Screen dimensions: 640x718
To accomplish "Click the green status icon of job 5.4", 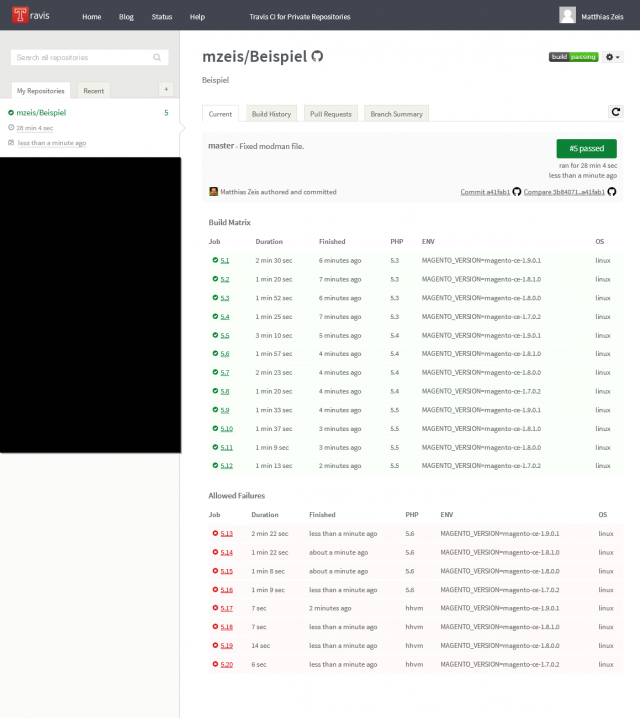I will tap(215, 316).
